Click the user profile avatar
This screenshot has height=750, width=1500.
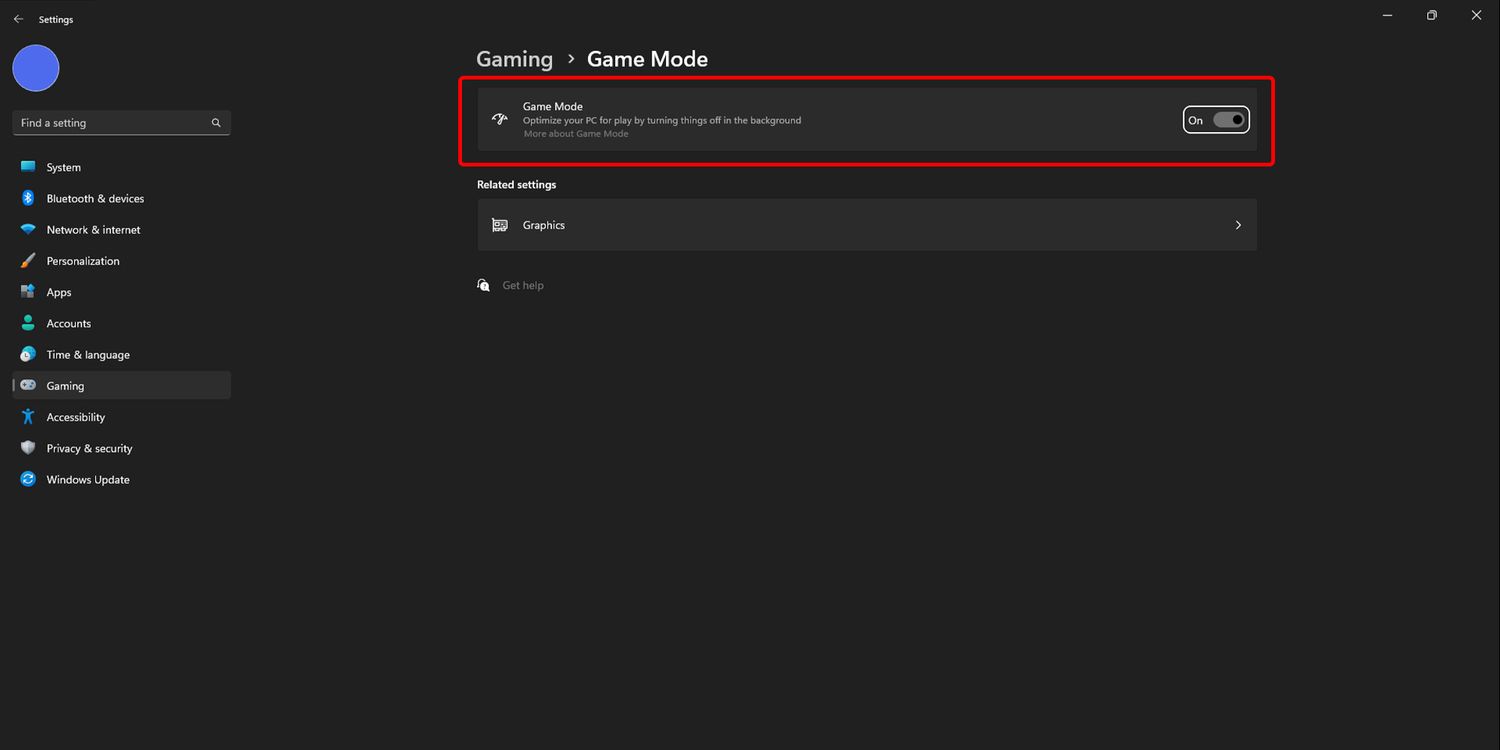[x=36, y=68]
